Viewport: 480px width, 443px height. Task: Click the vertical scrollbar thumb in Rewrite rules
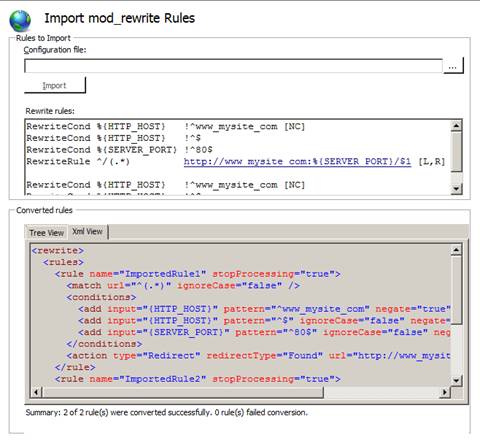[x=456, y=152]
